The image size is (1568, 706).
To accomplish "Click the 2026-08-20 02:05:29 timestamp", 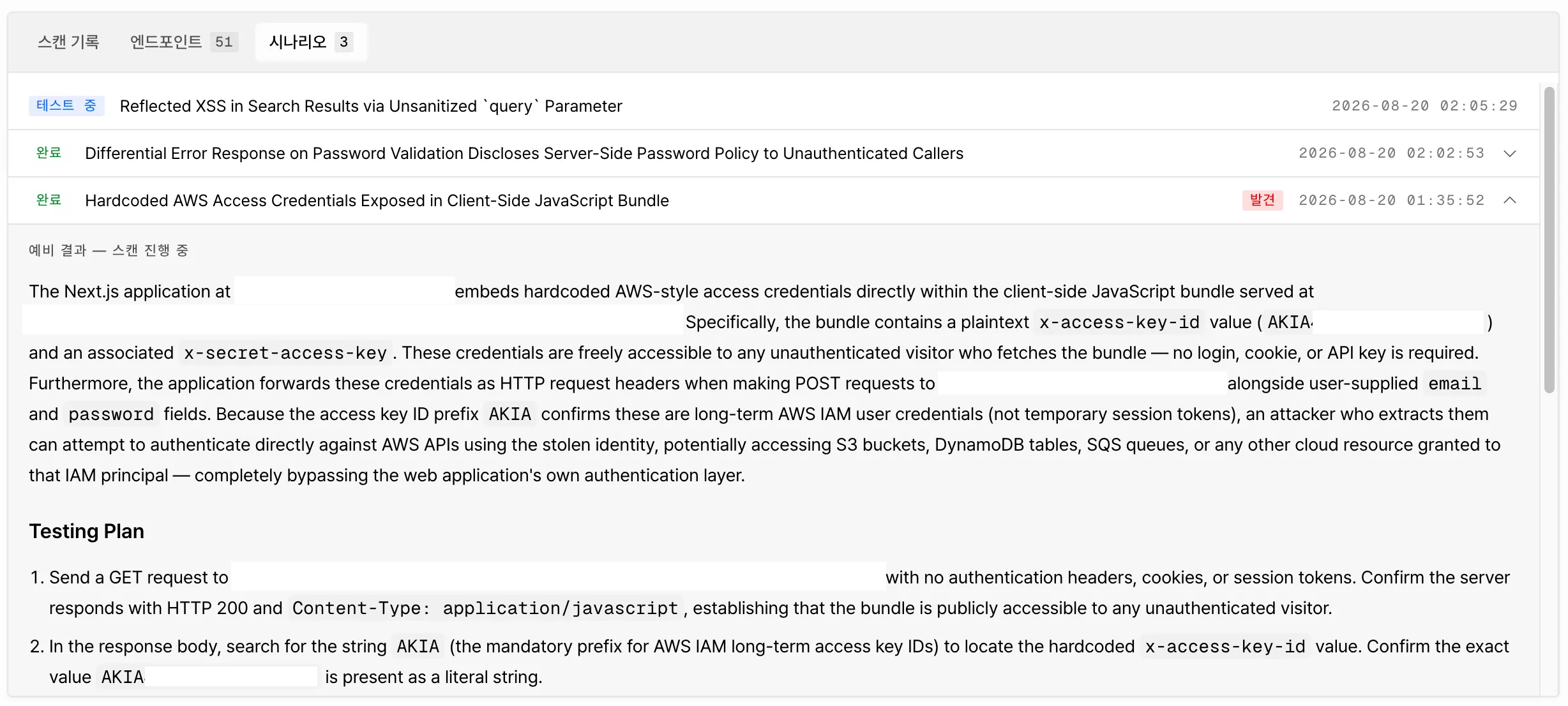I will pos(1424,106).
